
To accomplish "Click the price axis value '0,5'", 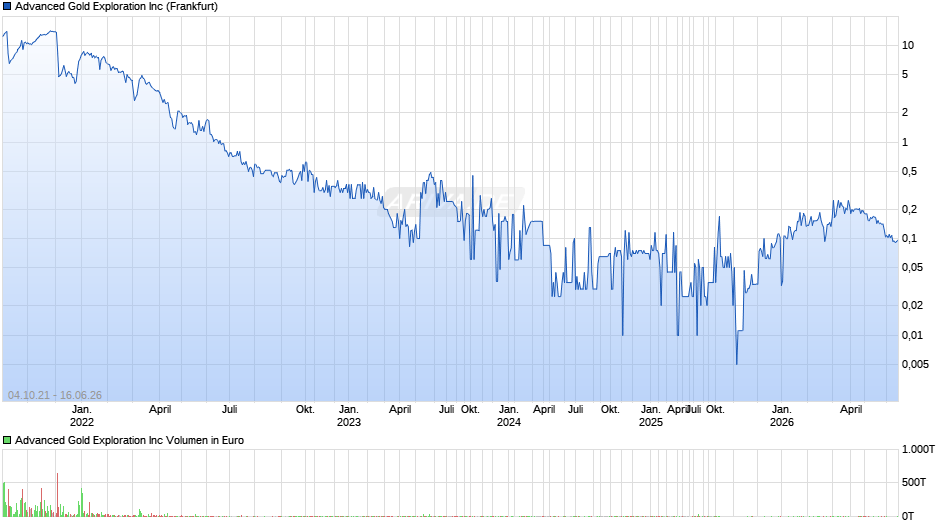I will [x=909, y=172].
